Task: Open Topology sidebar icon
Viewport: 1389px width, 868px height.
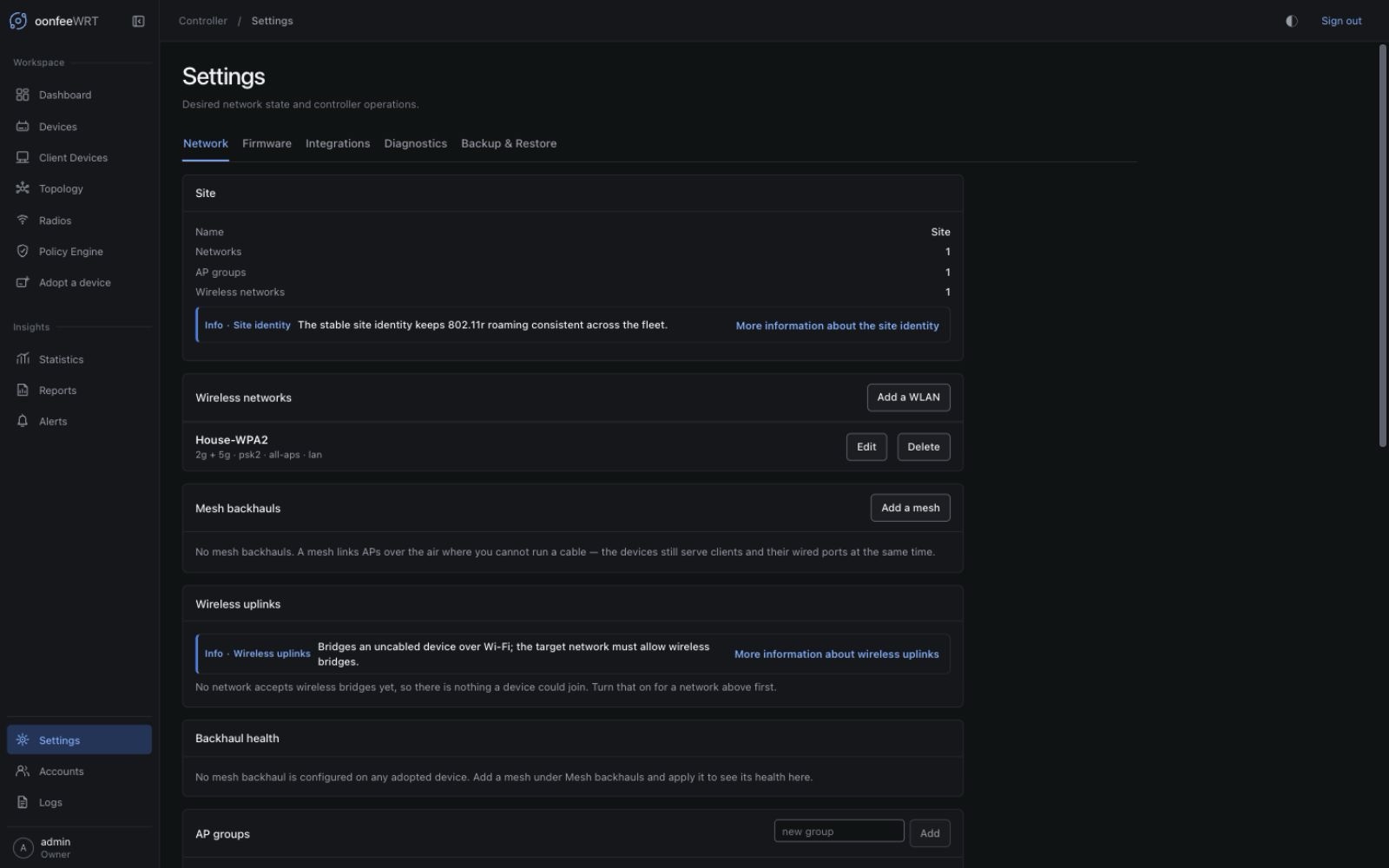Action: 23,188
